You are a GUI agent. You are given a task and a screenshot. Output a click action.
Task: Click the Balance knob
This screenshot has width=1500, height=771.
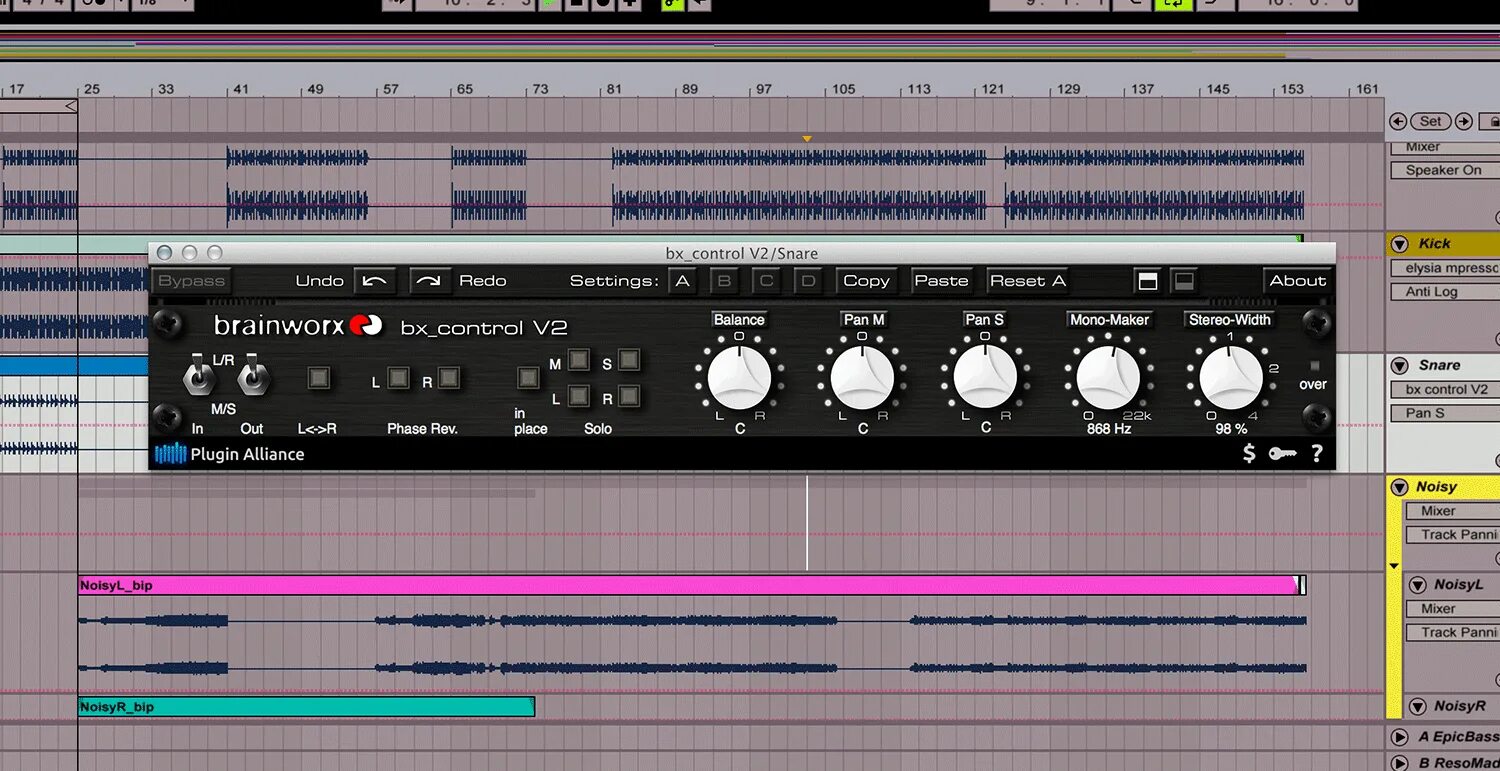tap(739, 377)
